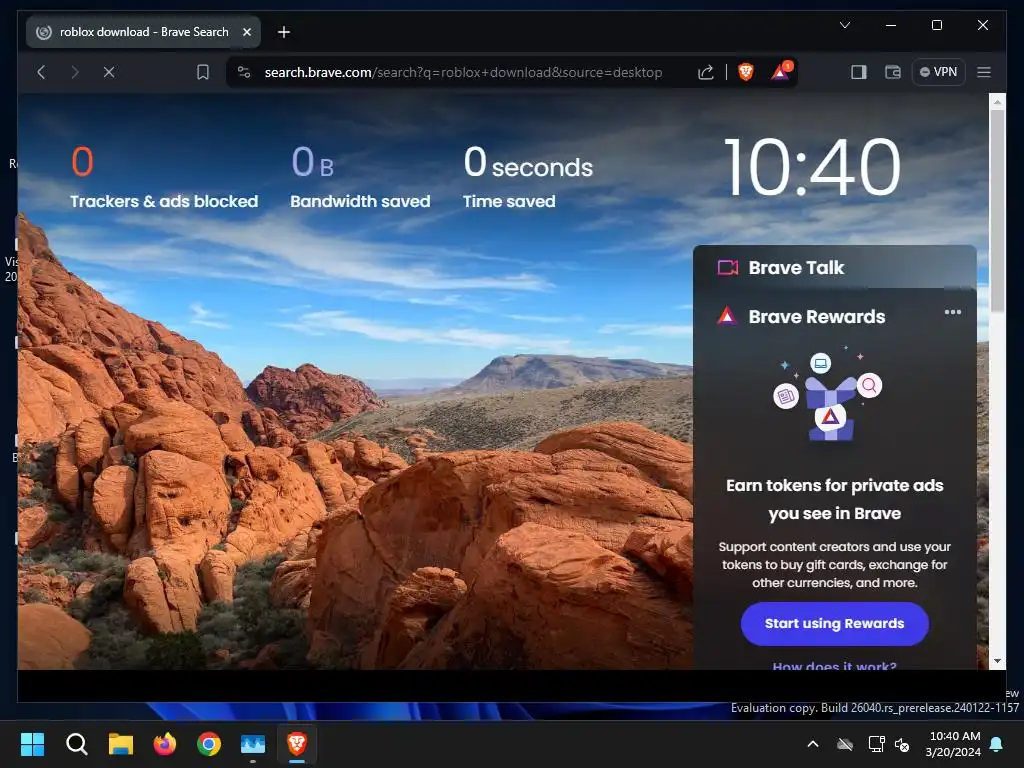Open the blue monitor taskbar app
Screen dimensions: 1024x768
pyautogui.click(x=253, y=744)
